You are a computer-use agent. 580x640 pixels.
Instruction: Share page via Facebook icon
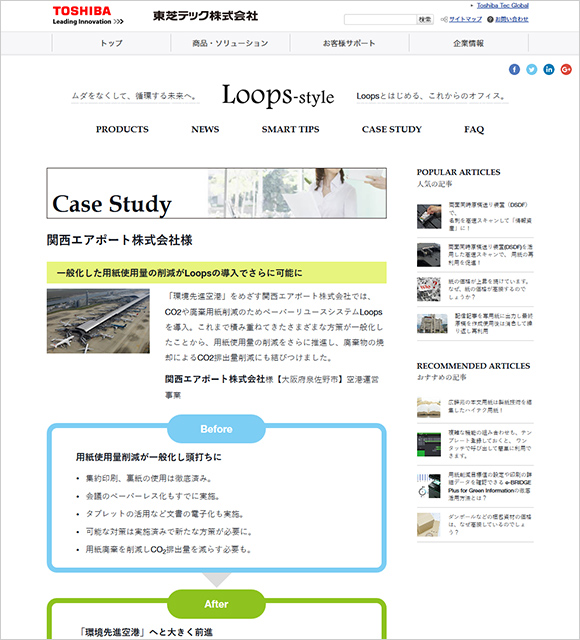(514, 69)
